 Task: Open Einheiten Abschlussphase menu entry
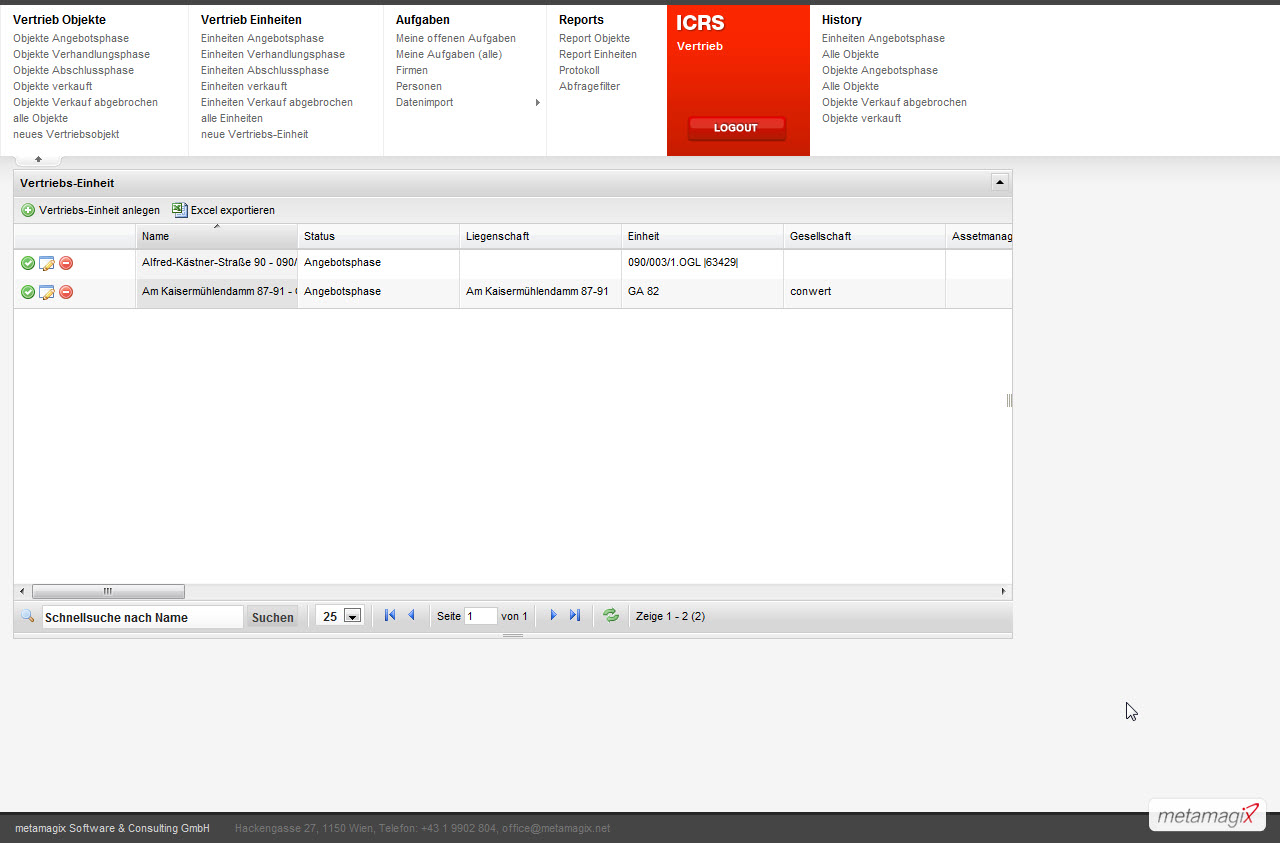pos(265,70)
